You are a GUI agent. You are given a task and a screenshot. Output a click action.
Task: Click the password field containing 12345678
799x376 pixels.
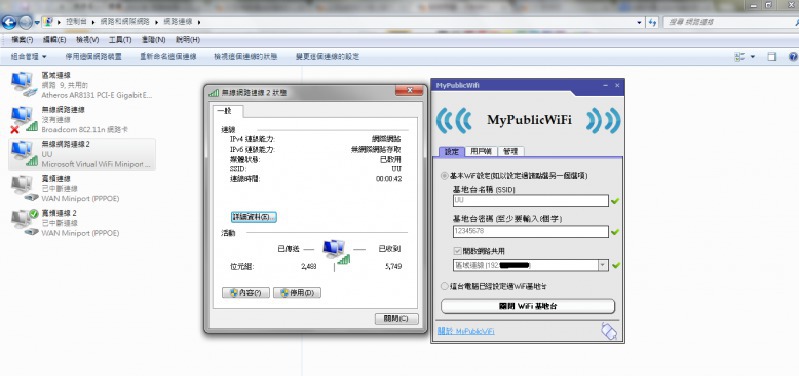tap(530, 232)
